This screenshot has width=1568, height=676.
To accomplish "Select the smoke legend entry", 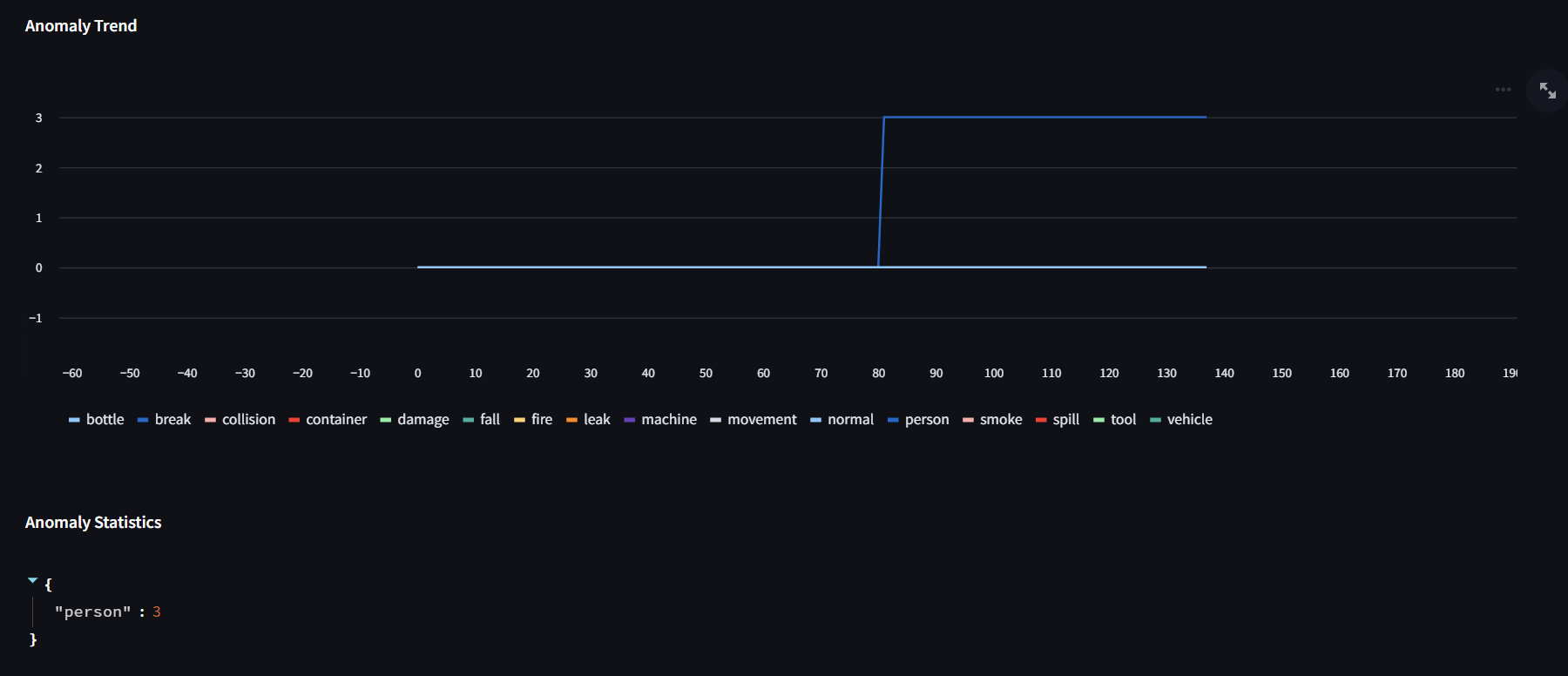I will click(993, 420).
